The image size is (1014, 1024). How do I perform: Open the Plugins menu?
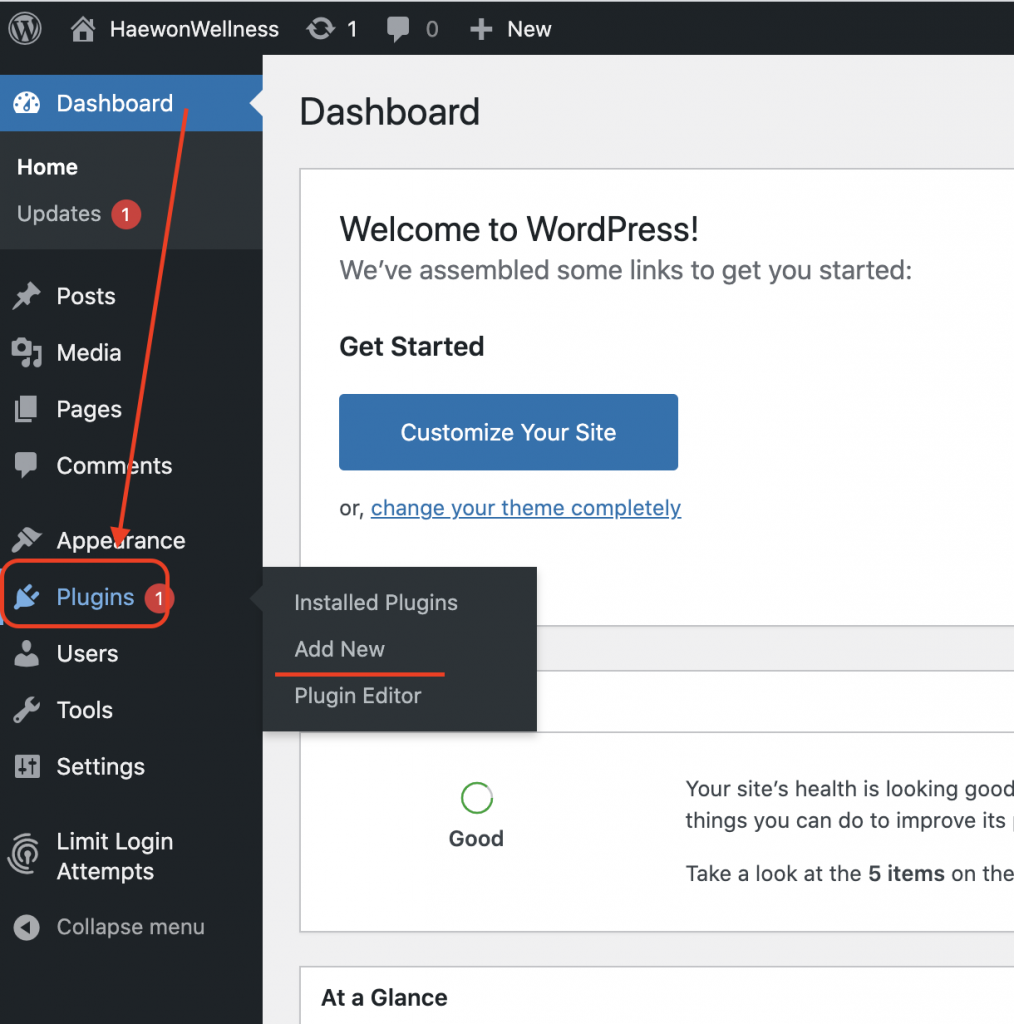coord(95,598)
